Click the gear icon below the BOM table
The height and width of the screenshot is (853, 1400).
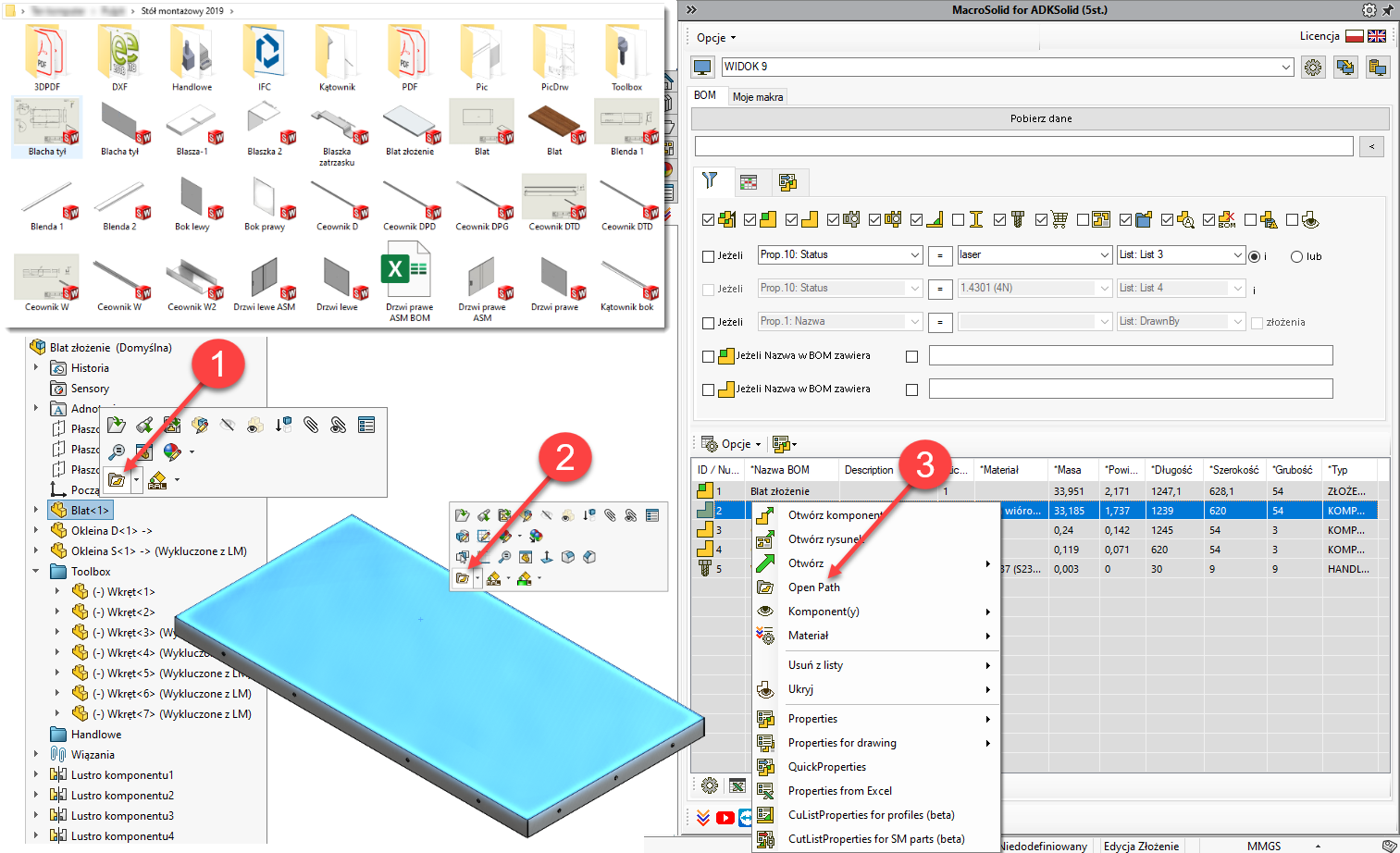(x=710, y=785)
